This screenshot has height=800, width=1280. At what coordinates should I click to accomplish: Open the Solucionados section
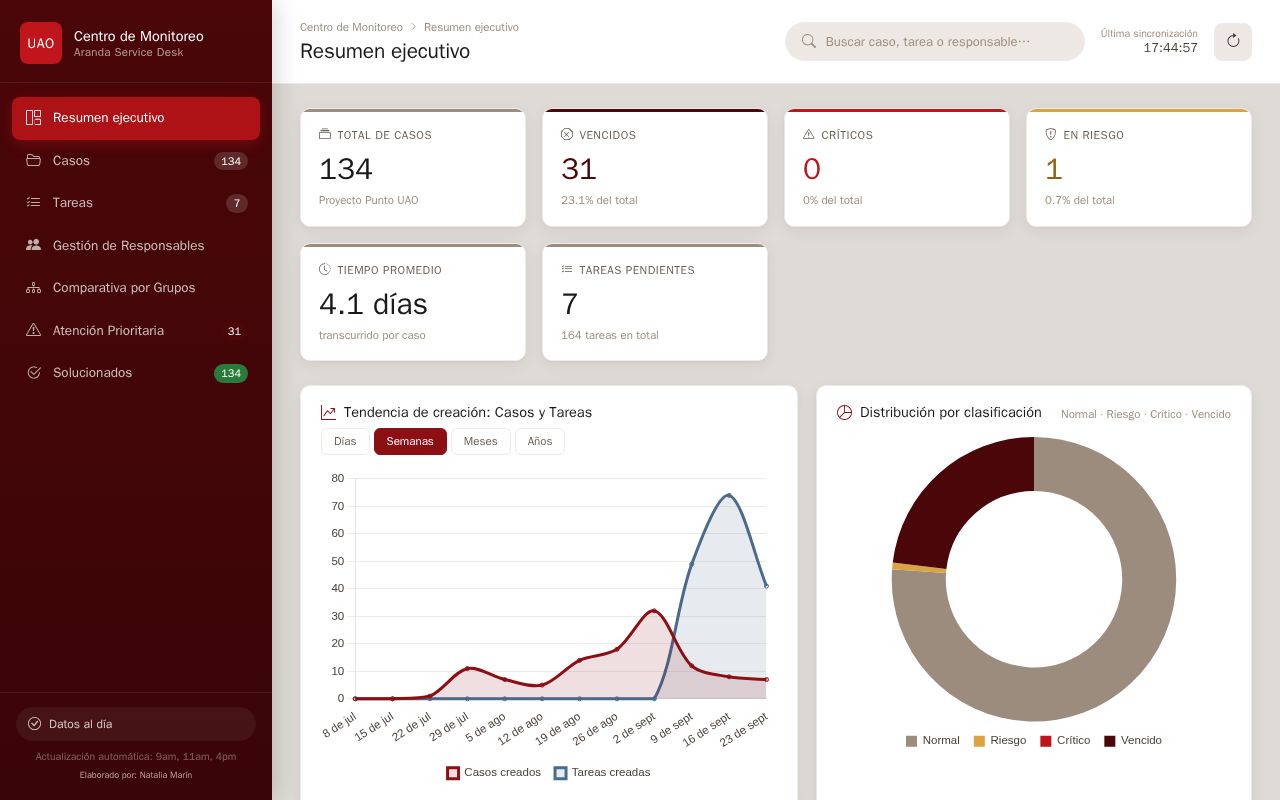point(136,373)
